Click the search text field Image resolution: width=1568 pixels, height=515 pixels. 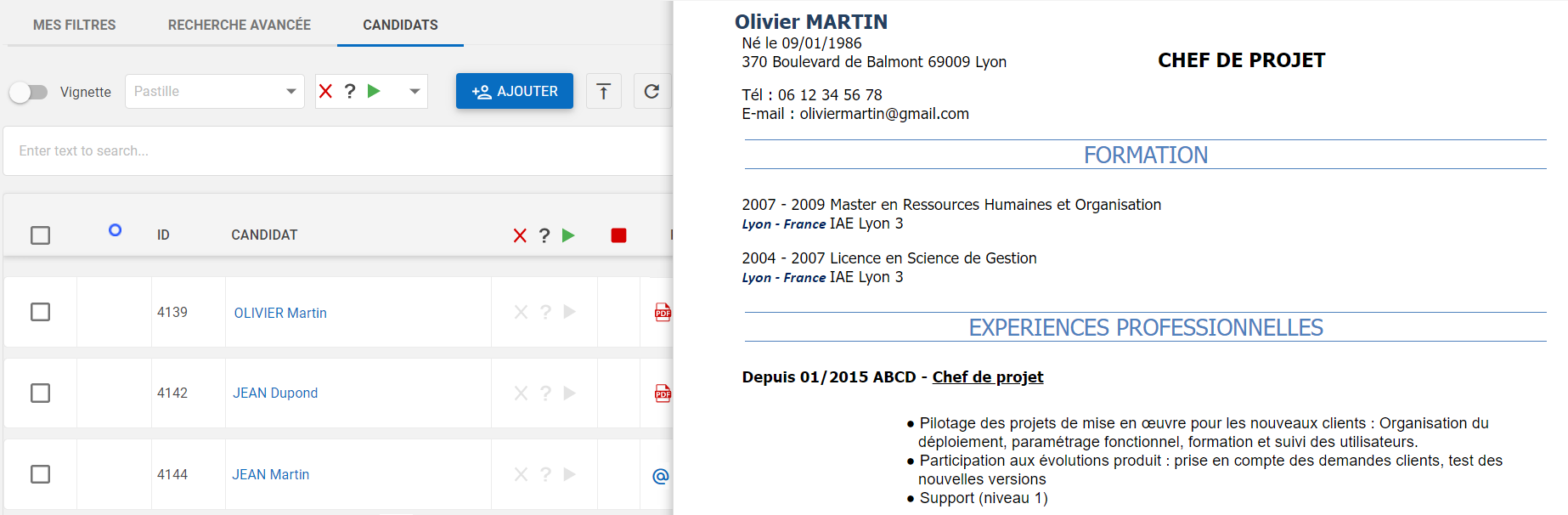pyautogui.click(x=340, y=151)
